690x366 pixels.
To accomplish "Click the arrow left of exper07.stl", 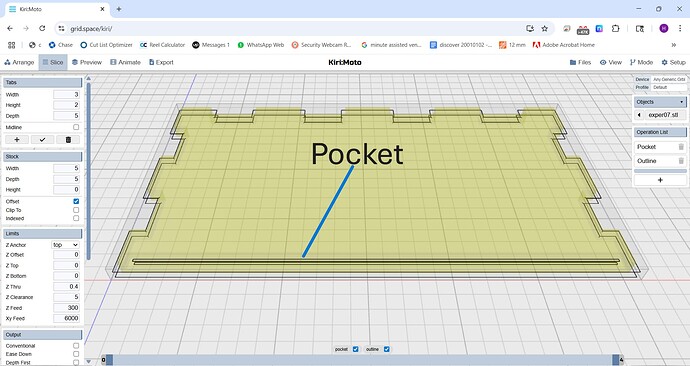I will 639,115.
